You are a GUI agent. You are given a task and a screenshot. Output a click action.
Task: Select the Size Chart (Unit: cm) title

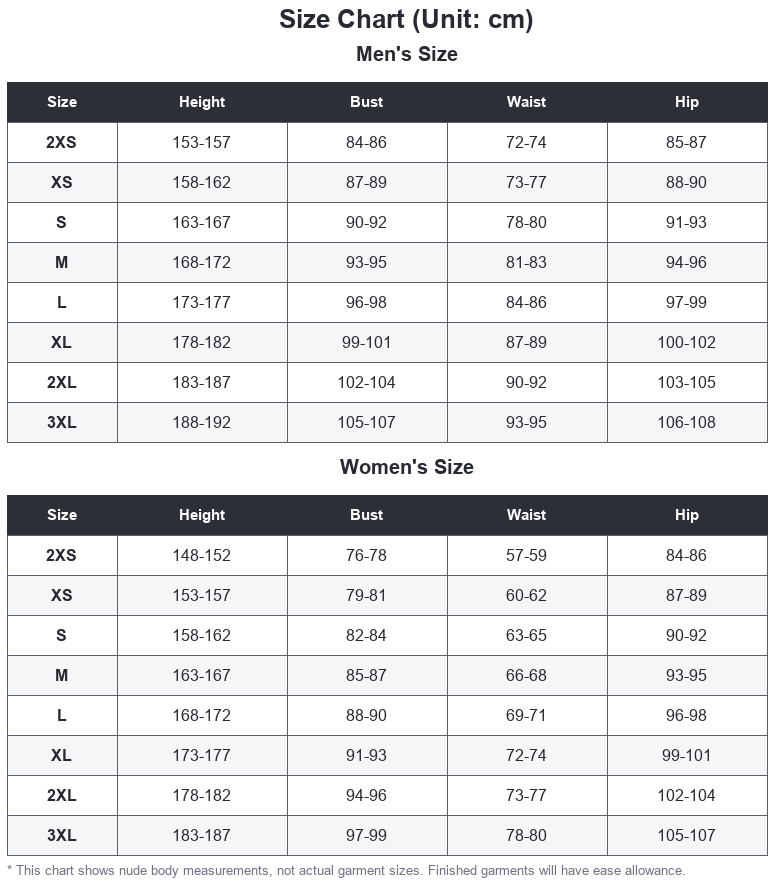(406, 19)
